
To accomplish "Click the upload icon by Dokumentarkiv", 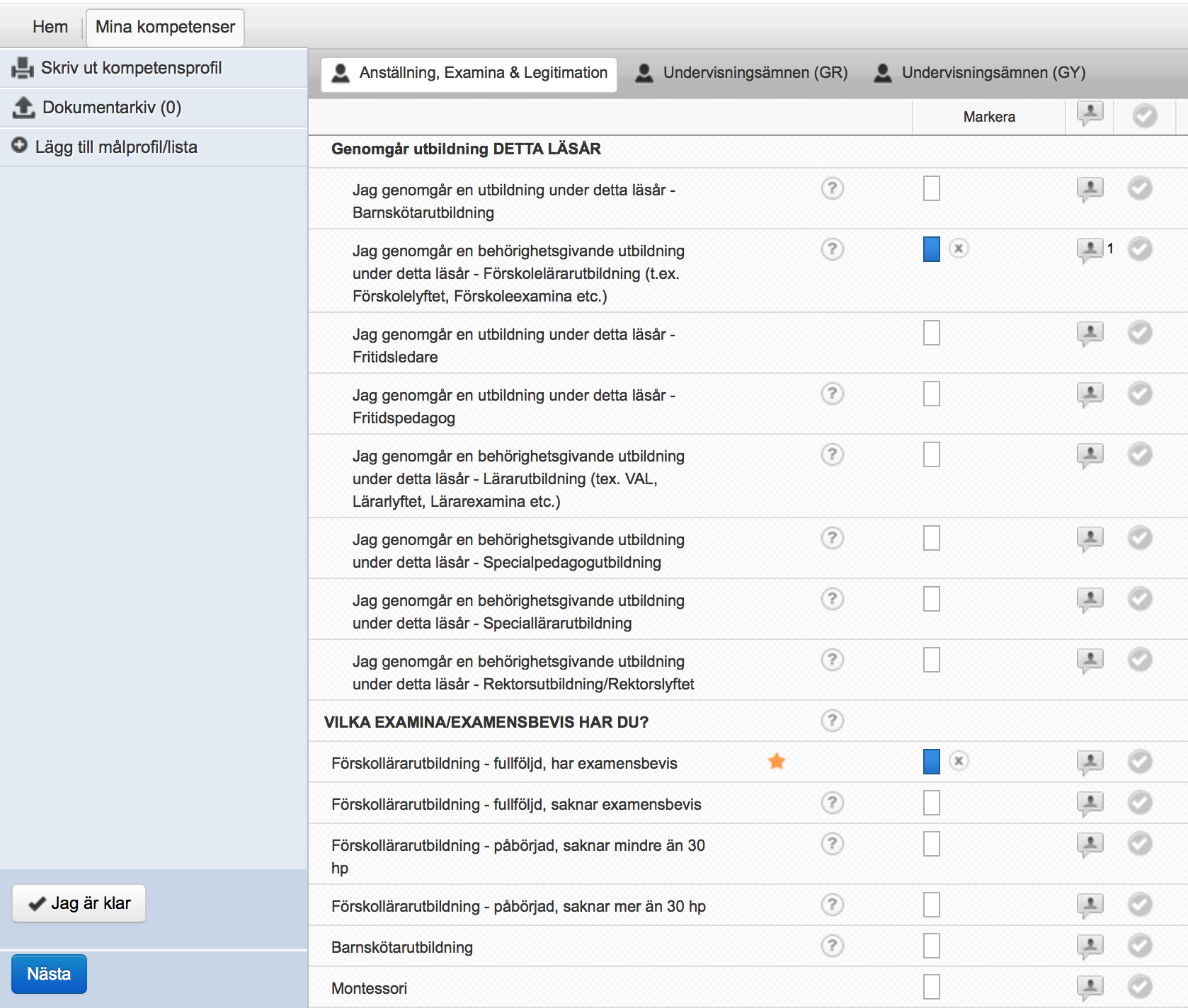I will pos(24,108).
